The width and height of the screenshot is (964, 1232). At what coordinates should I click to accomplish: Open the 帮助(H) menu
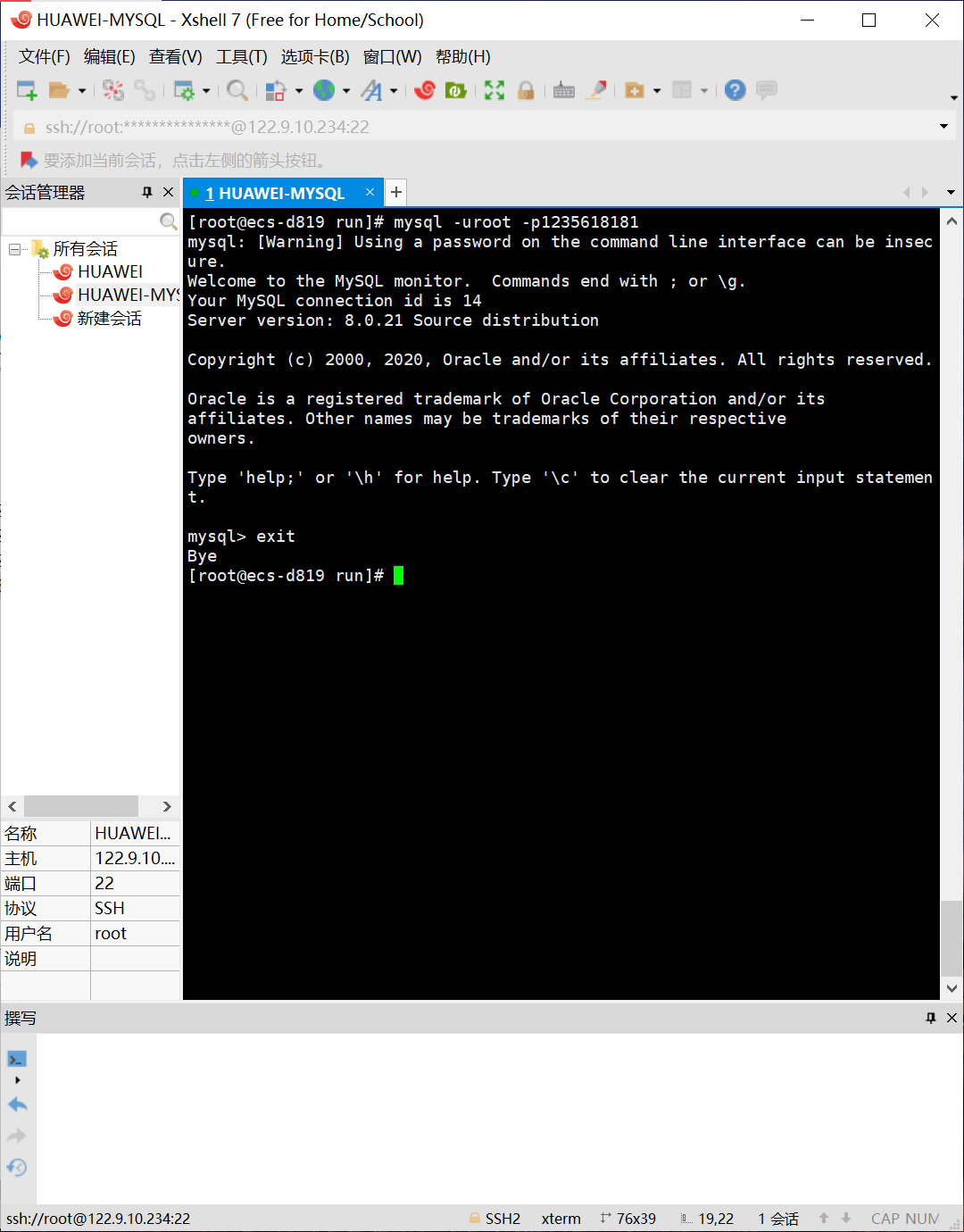(x=463, y=57)
